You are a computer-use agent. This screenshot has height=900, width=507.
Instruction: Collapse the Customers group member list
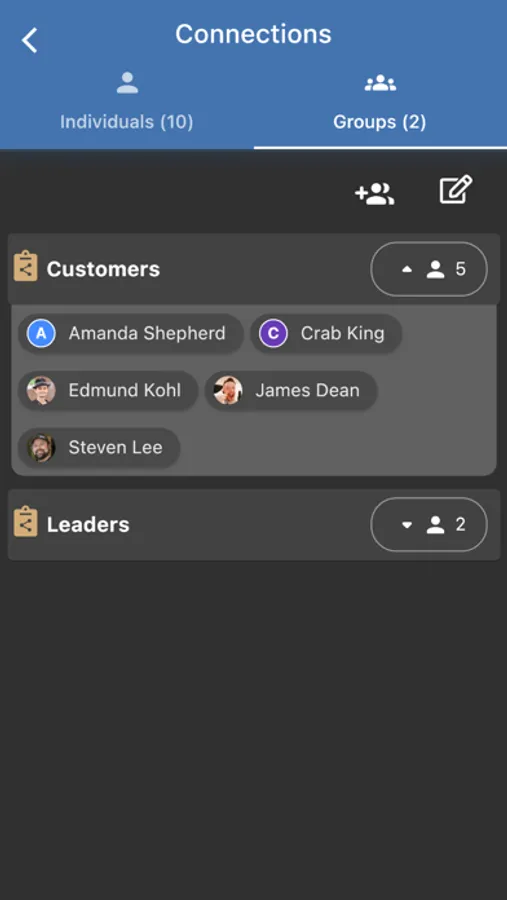point(429,269)
